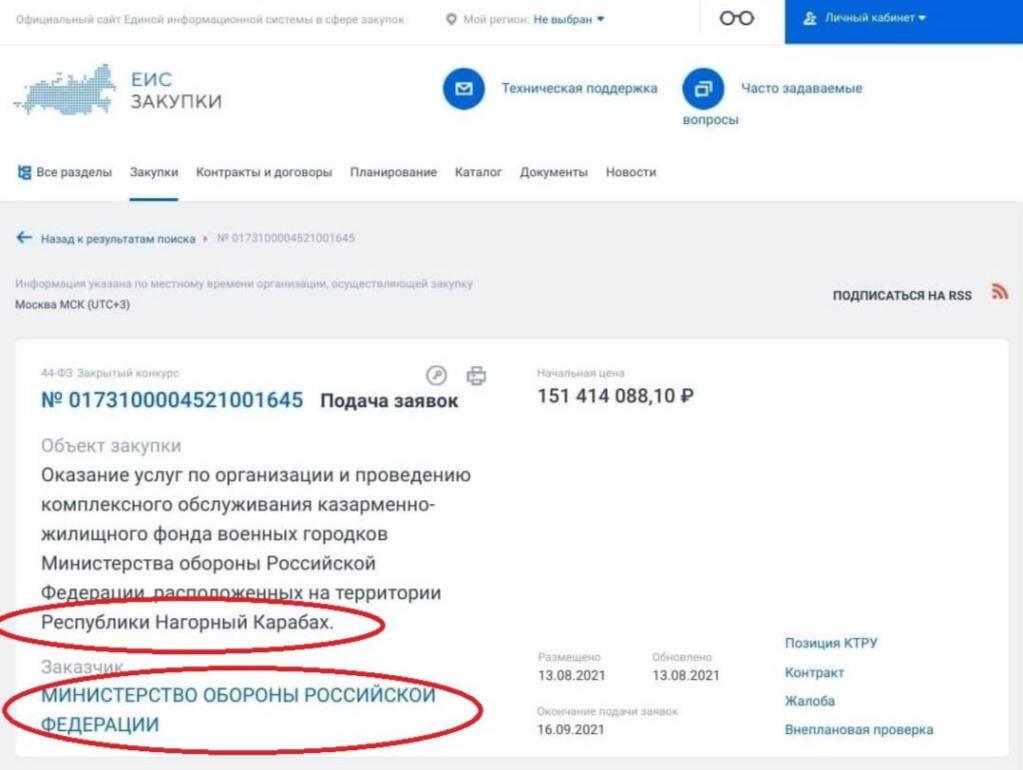
Task: Open the Внеплановая проверка link
Action: (859, 729)
